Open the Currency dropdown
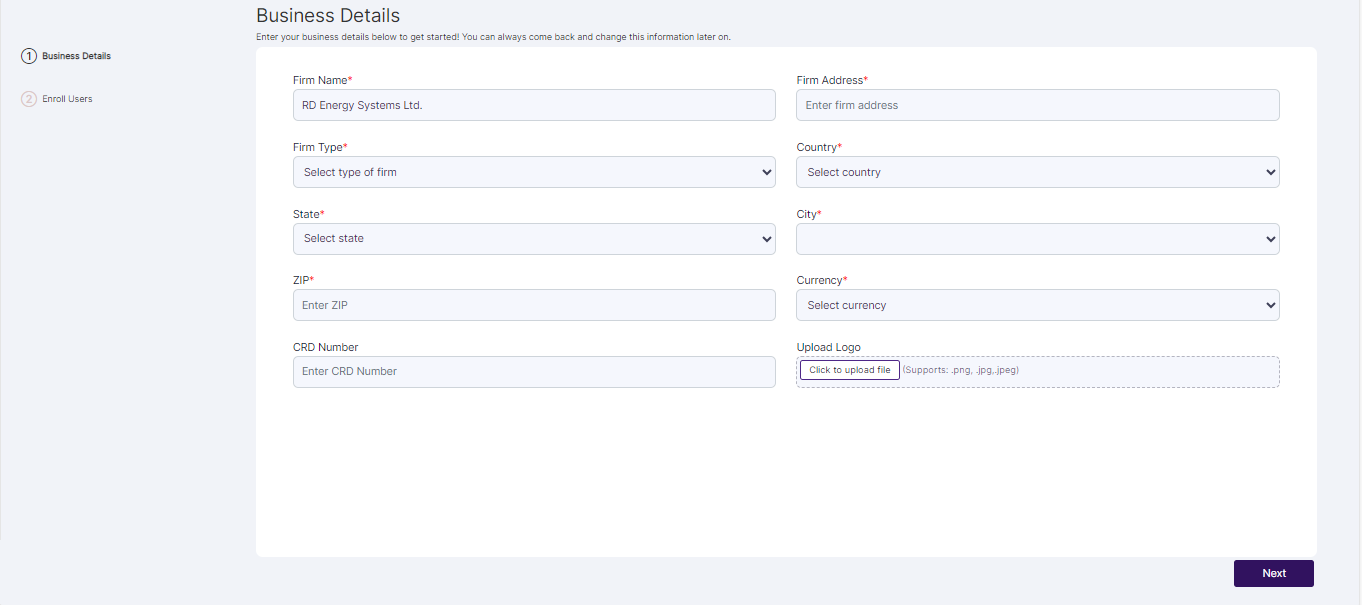The height and width of the screenshot is (605, 1362). [x=1036, y=304]
